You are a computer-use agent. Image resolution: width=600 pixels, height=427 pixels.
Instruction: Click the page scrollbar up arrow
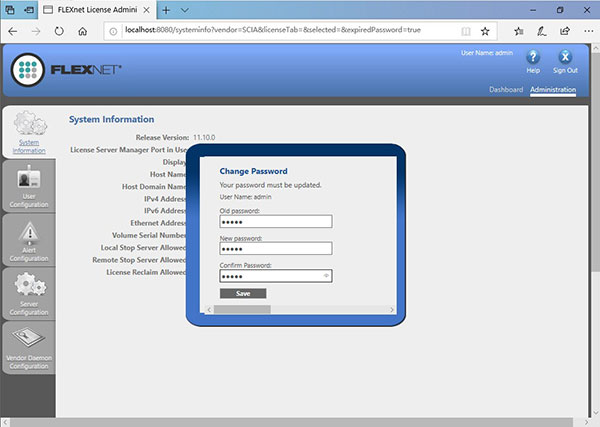pos(595,48)
